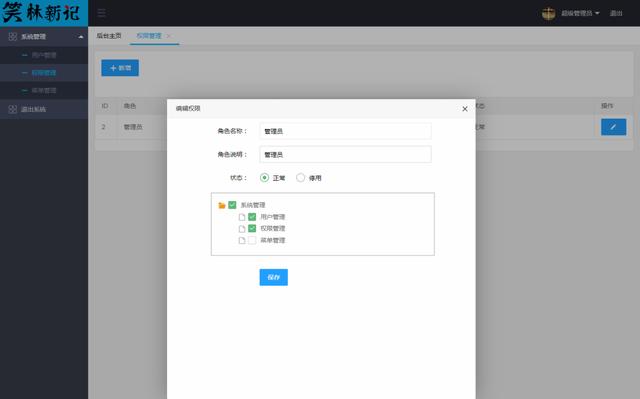Image resolution: width=640 pixels, height=399 pixels.
Task: Check the 菜单管理 permission checkbox
Action: pyautogui.click(x=252, y=240)
